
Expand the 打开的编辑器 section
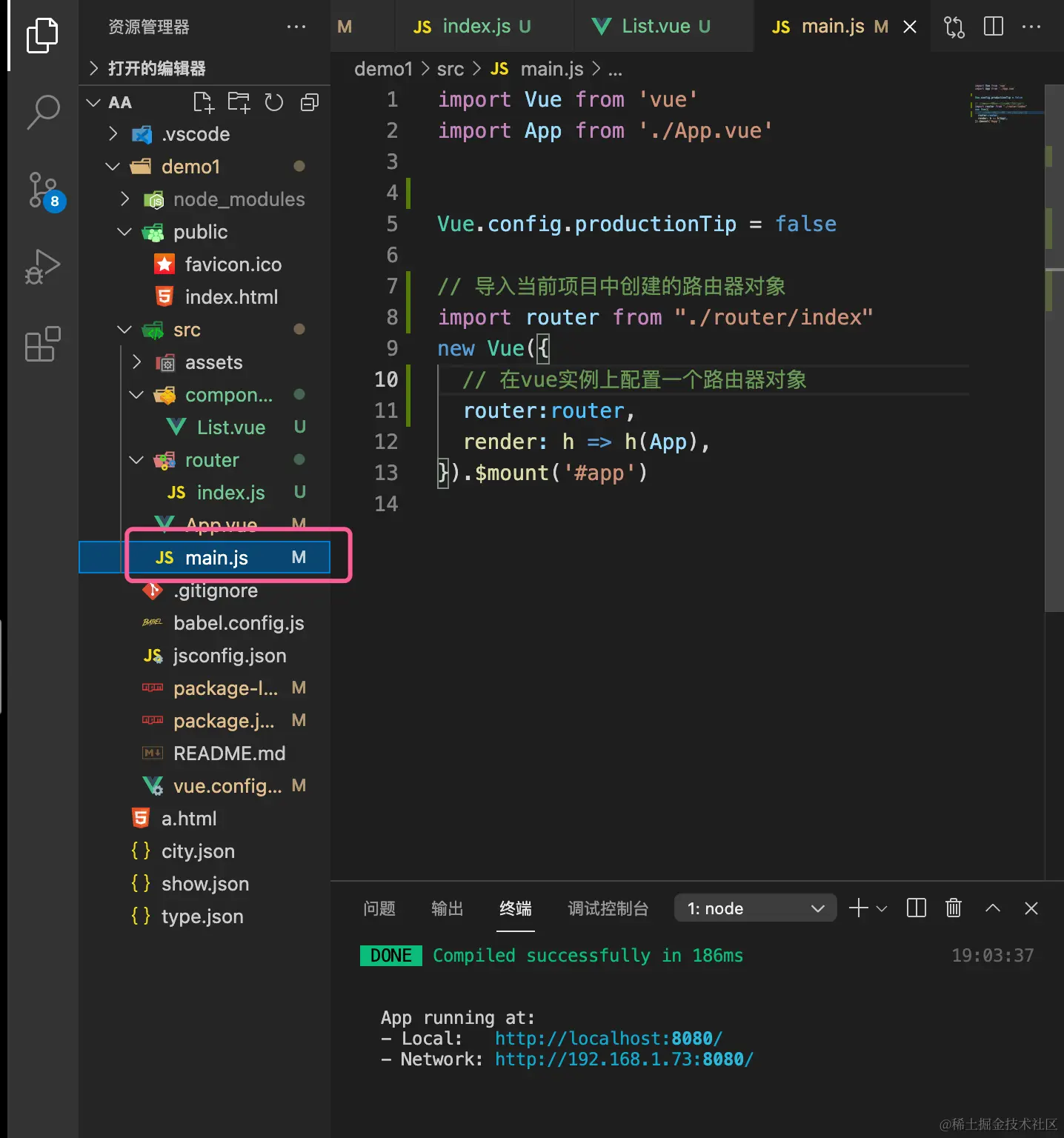[205, 69]
